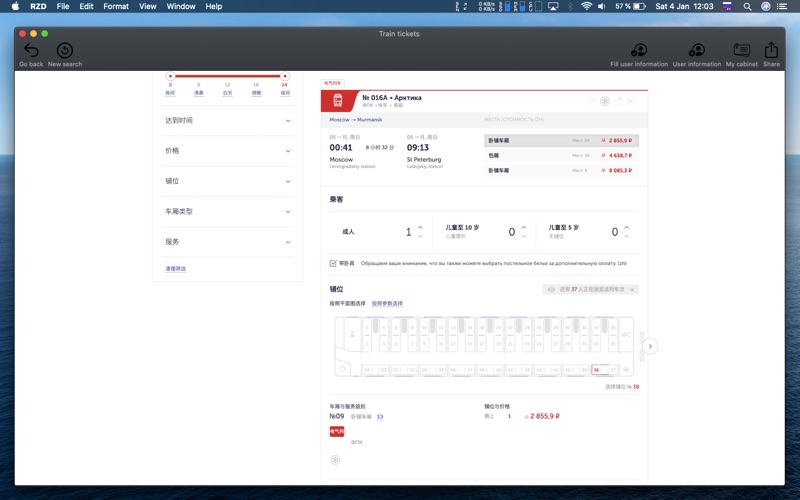Start a New search from toolbar
800x500 pixels.
65,51
